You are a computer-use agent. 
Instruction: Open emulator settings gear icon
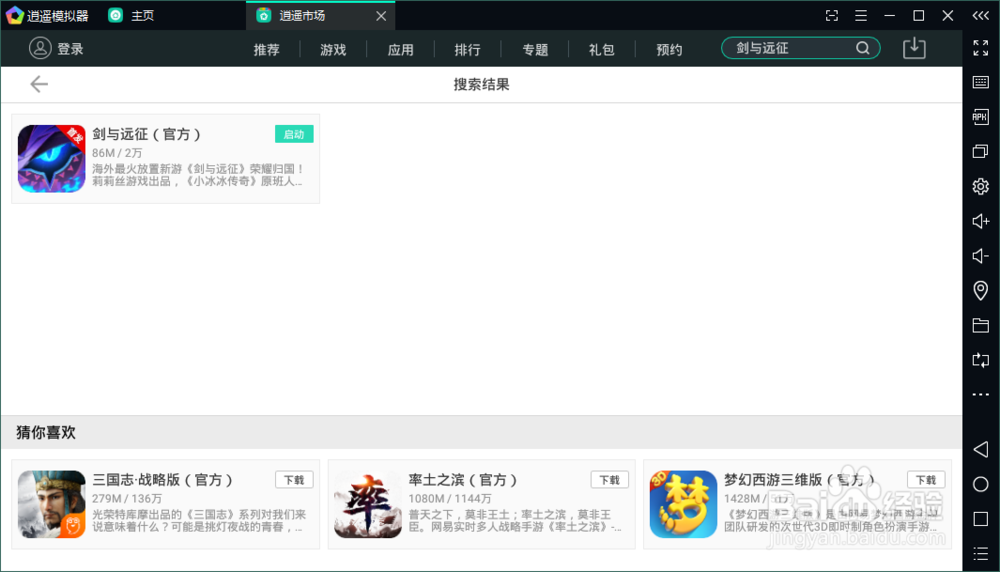coord(980,186)
